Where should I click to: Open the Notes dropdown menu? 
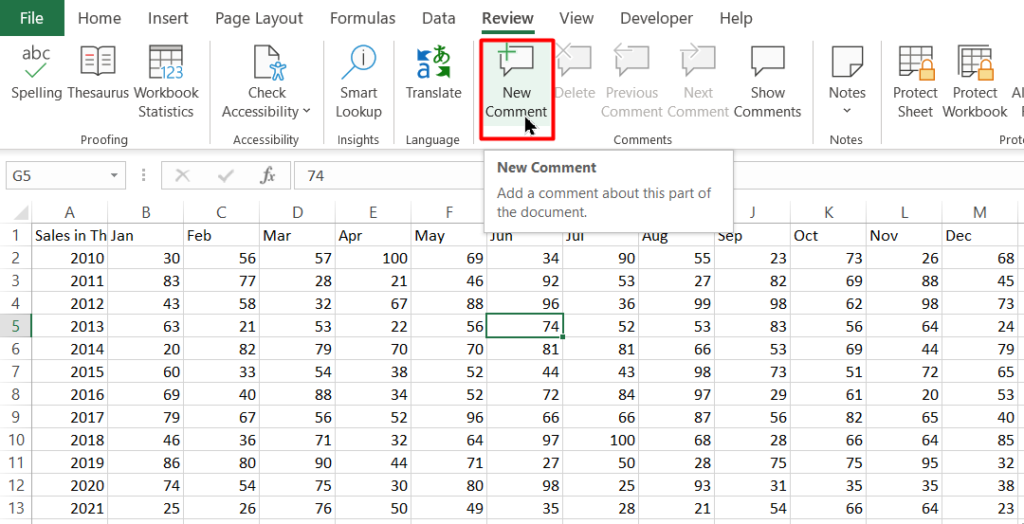pos(846,111)
